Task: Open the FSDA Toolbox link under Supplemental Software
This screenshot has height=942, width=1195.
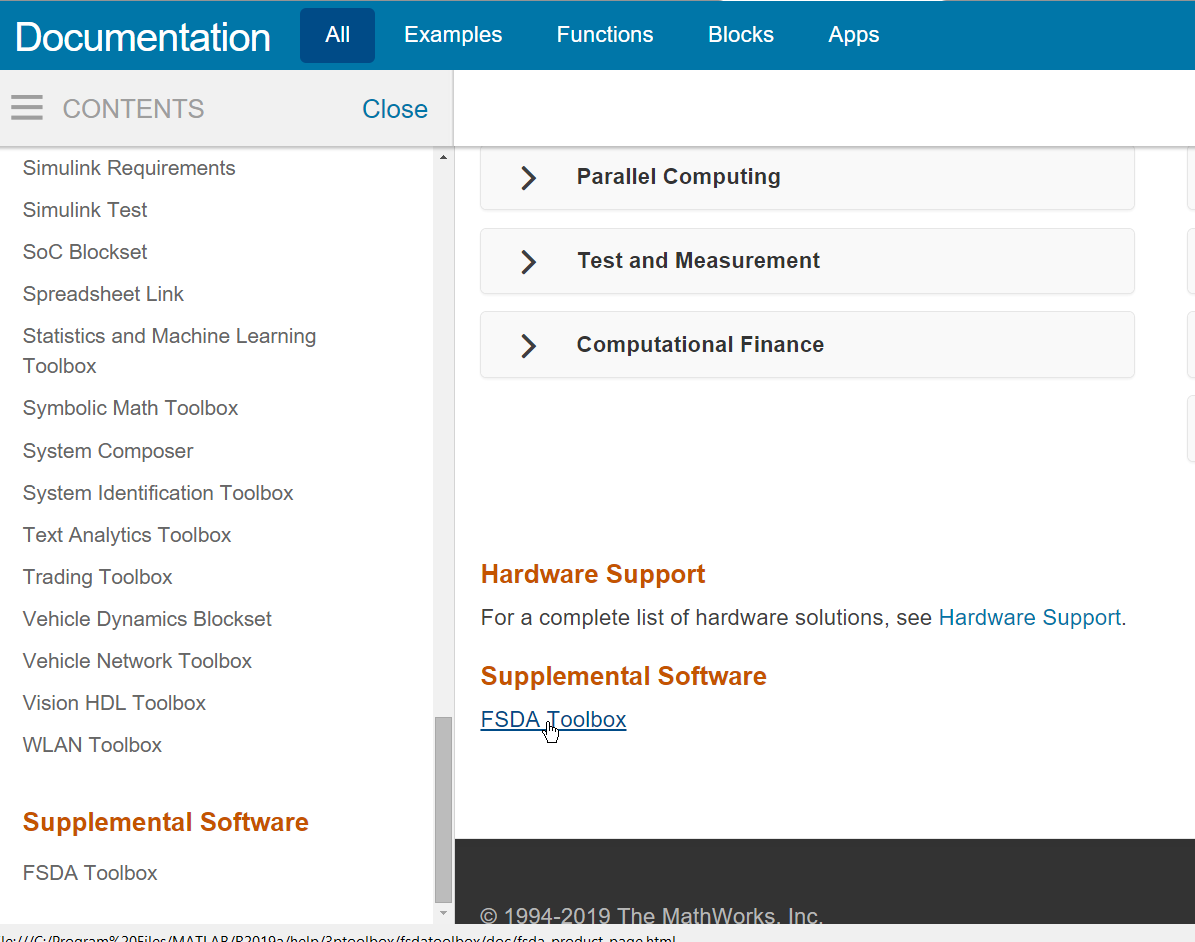Action: click(553, 719)
